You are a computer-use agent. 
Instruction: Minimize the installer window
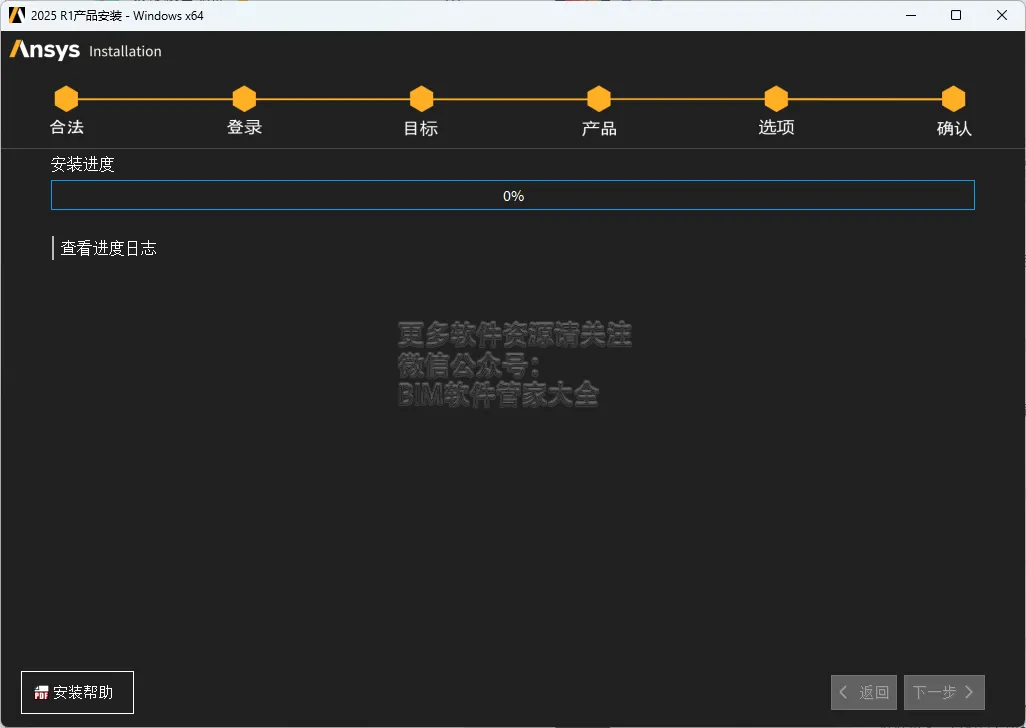pos(911,15)
